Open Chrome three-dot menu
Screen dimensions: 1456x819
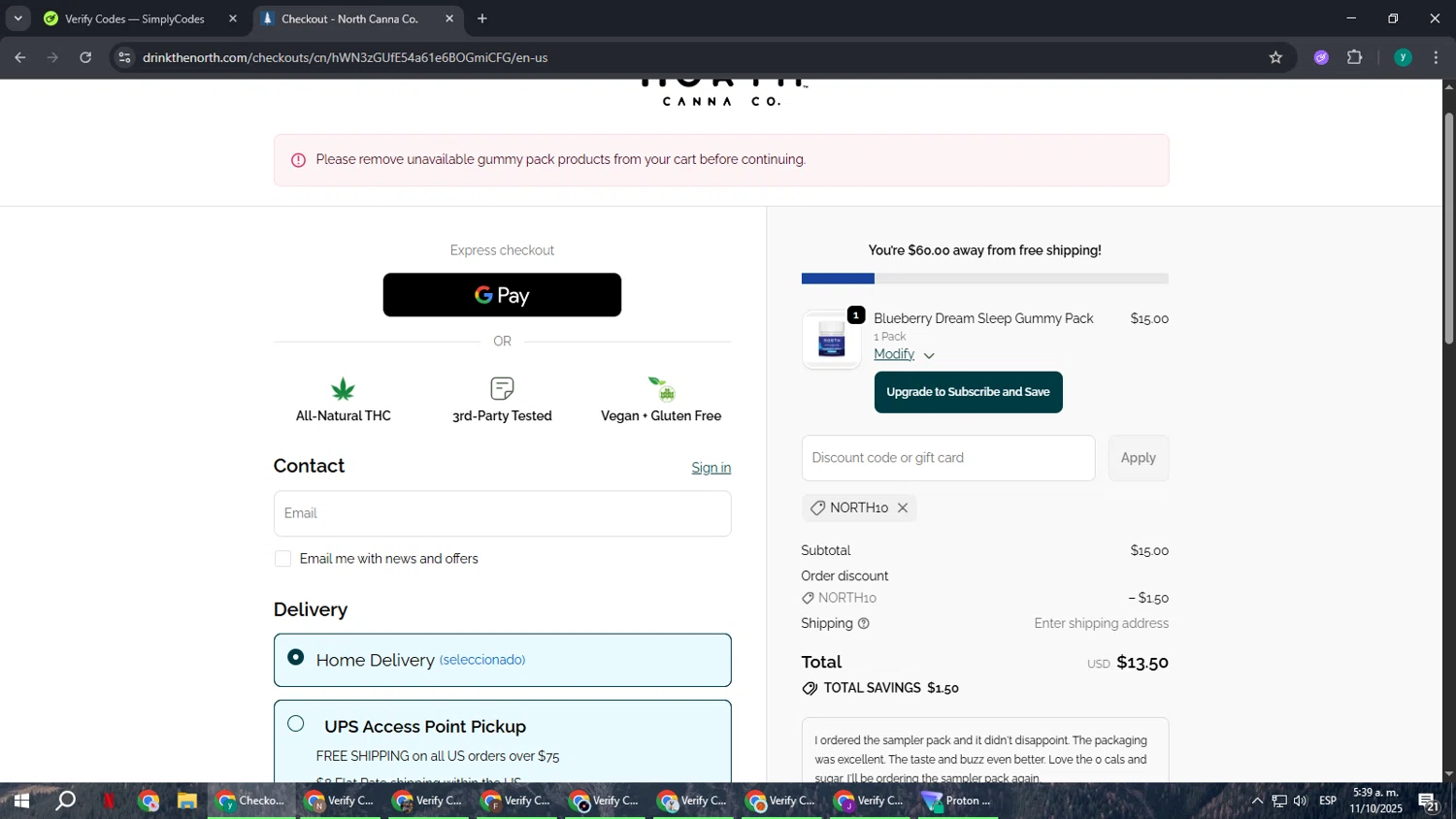coord(1437,57)
